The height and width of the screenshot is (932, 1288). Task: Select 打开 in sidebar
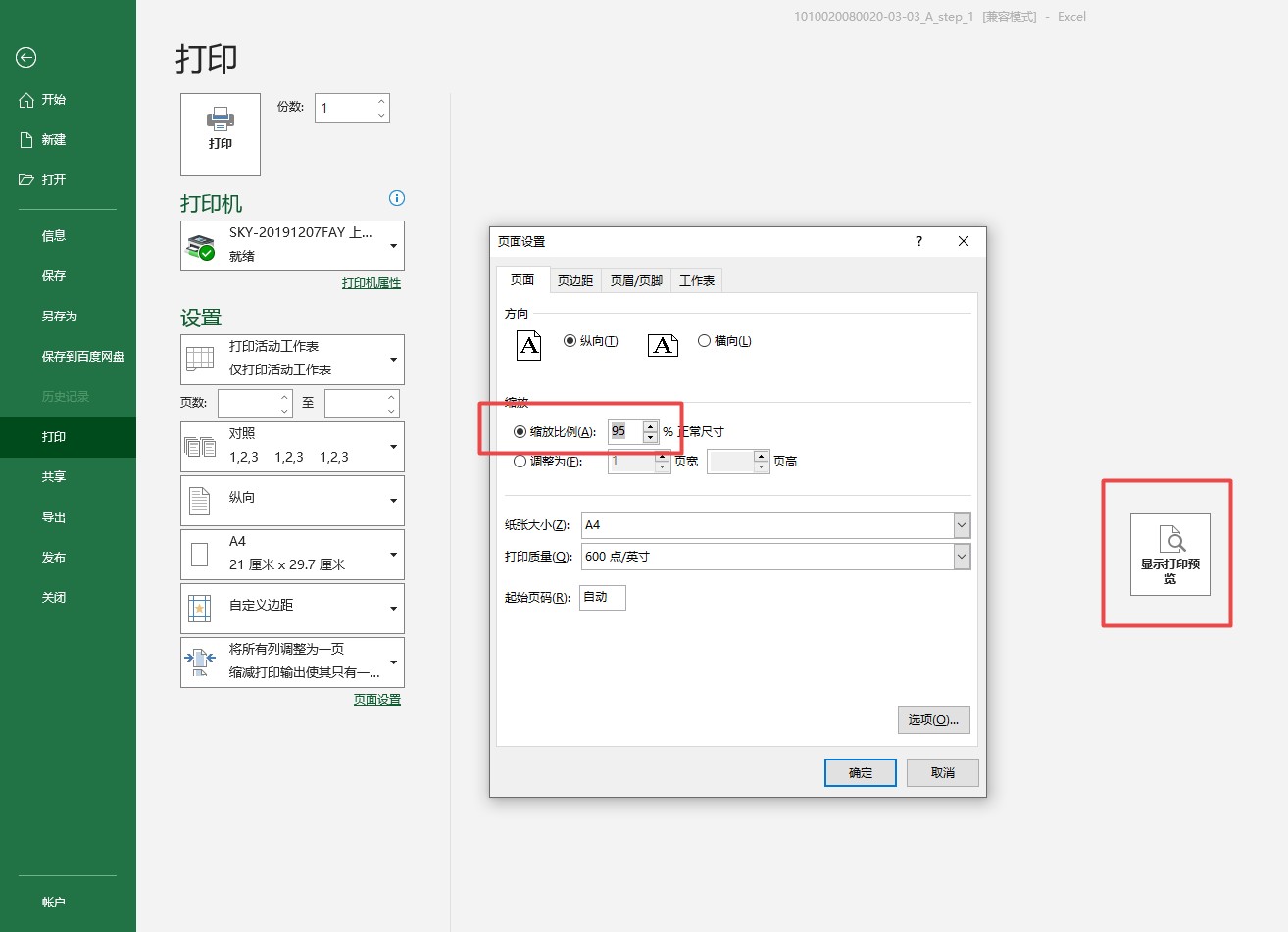click(x=68, y=180)
